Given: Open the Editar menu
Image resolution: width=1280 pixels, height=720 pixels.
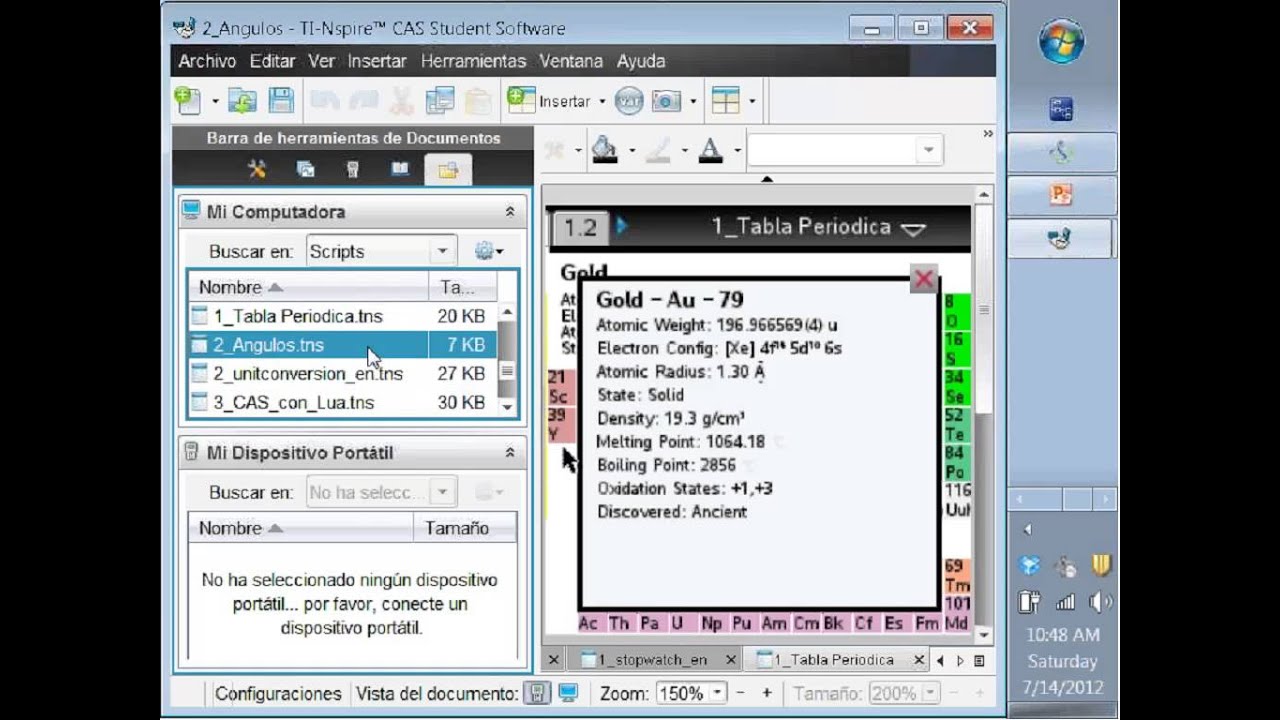Looking at the screenshot, I should pos(272,61).
